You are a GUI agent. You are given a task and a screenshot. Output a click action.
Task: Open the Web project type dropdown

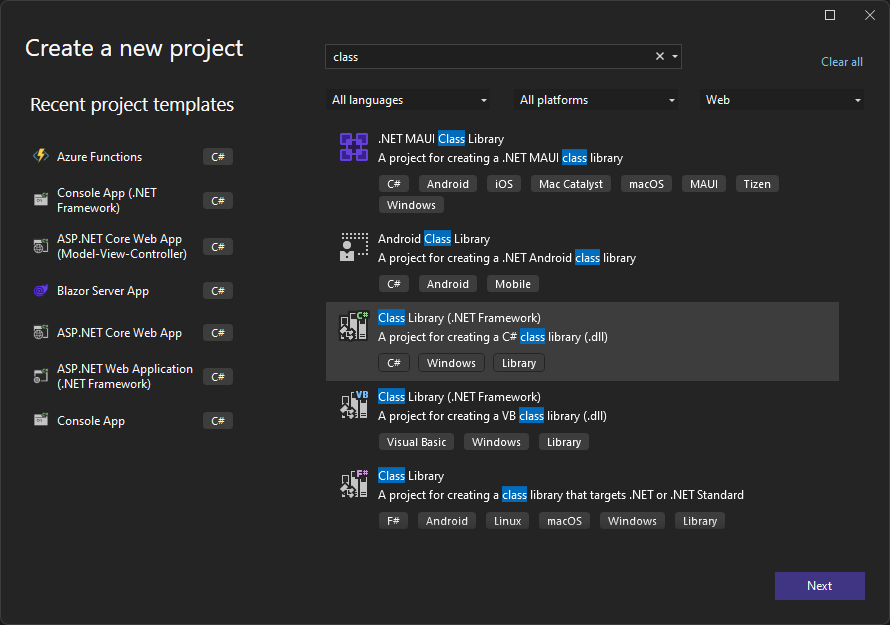tap(782, 100)
